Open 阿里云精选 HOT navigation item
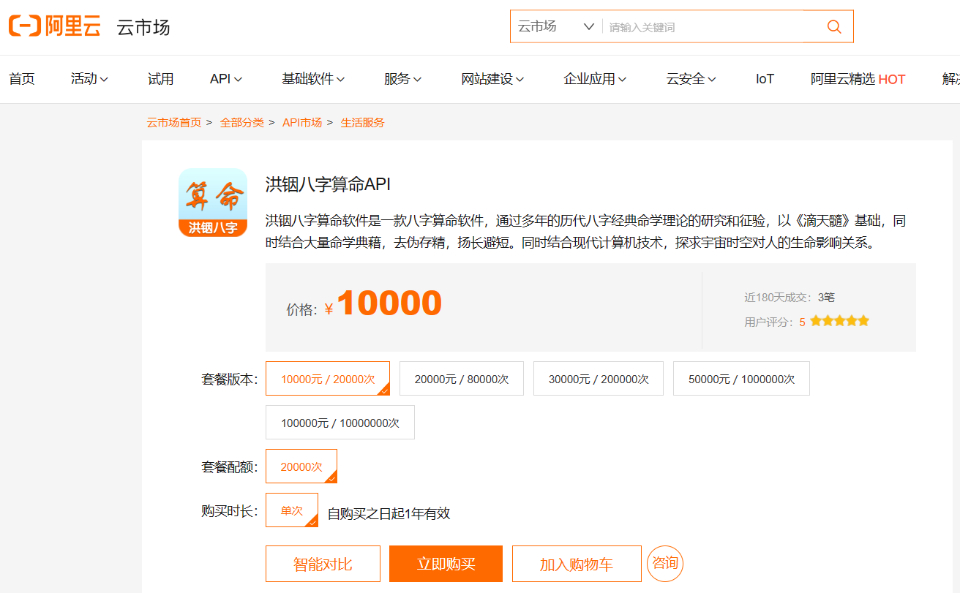This screenshot has width=960, height=593. (858, 79)
